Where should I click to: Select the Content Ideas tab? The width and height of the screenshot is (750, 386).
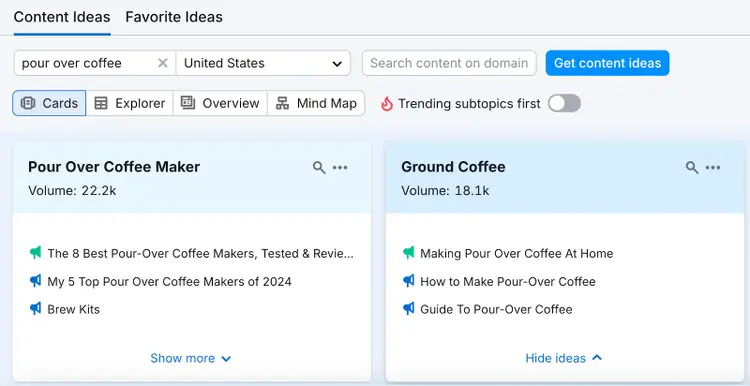[62, 17]
